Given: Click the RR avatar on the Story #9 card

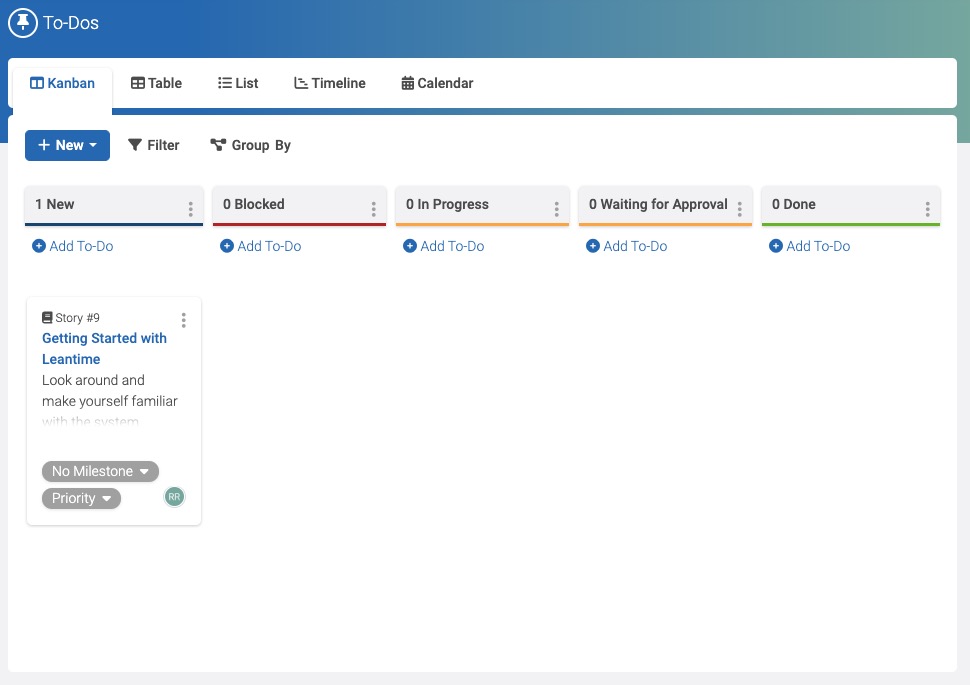Looking at the screenshot, I should click(174, 496).
